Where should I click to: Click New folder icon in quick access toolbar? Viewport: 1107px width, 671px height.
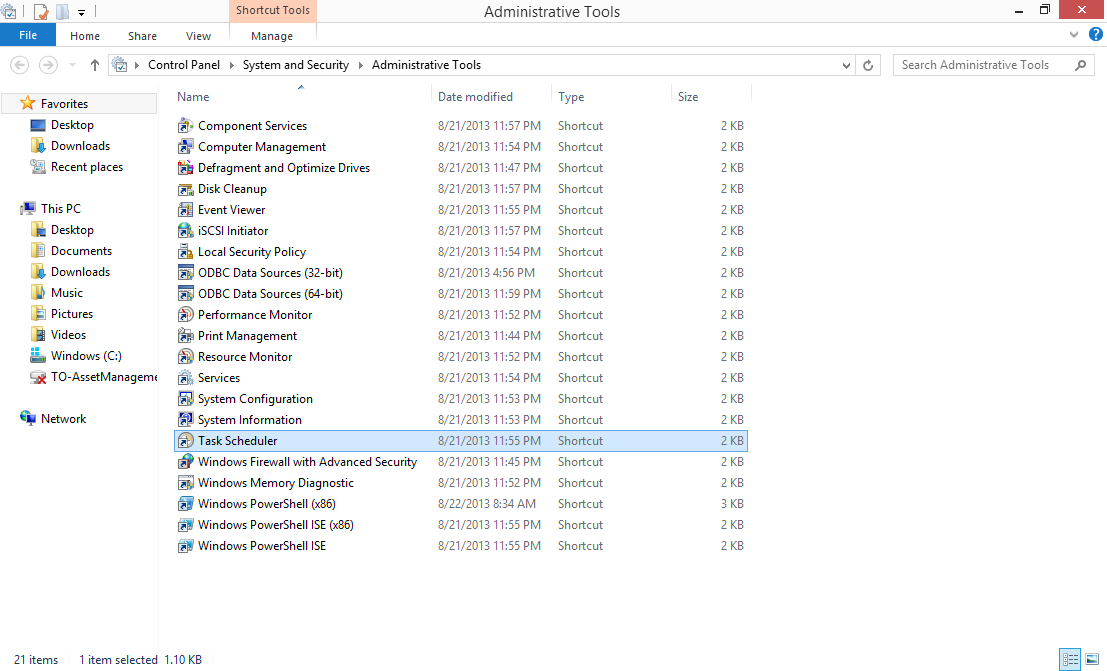point(62,12)
